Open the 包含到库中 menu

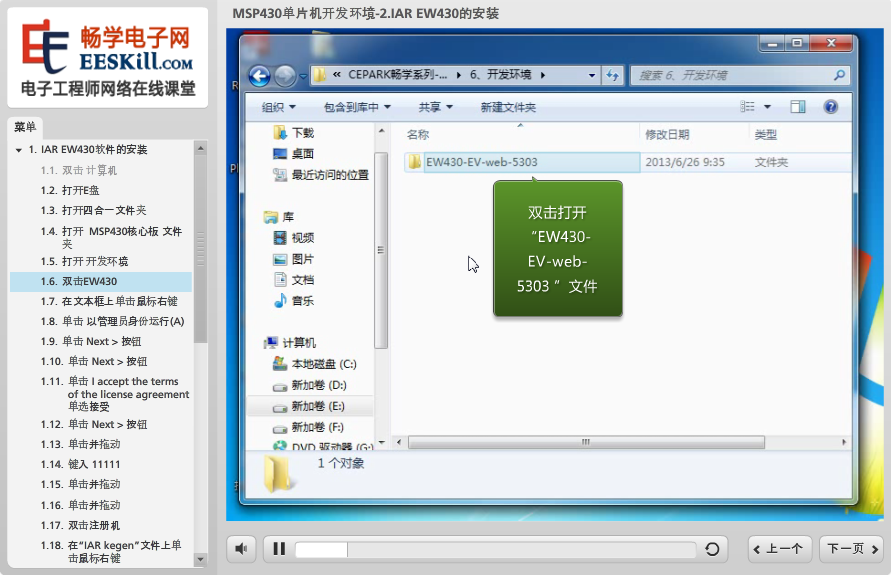pyautogui.click(x=357, y=107)
